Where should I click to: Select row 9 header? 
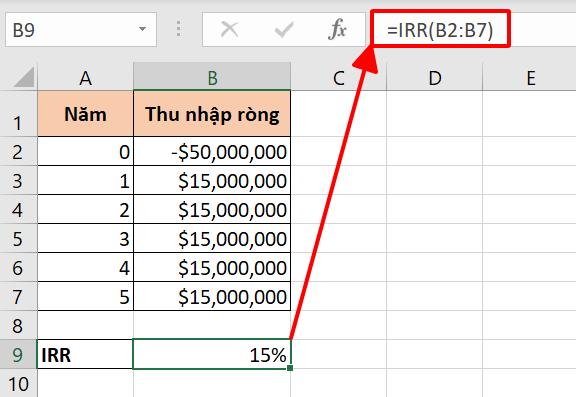(x=18, y=354)
